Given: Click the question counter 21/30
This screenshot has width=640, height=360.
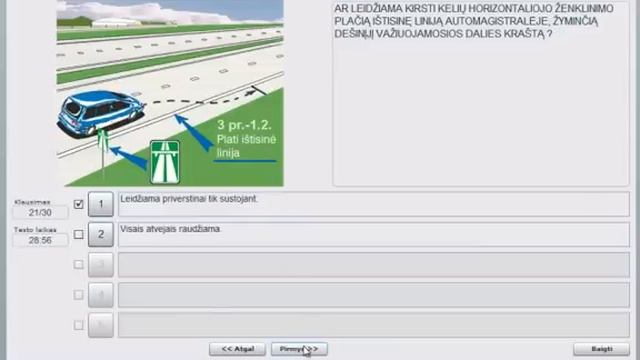Looking at the screenshot, I should [x=40, y=212].
